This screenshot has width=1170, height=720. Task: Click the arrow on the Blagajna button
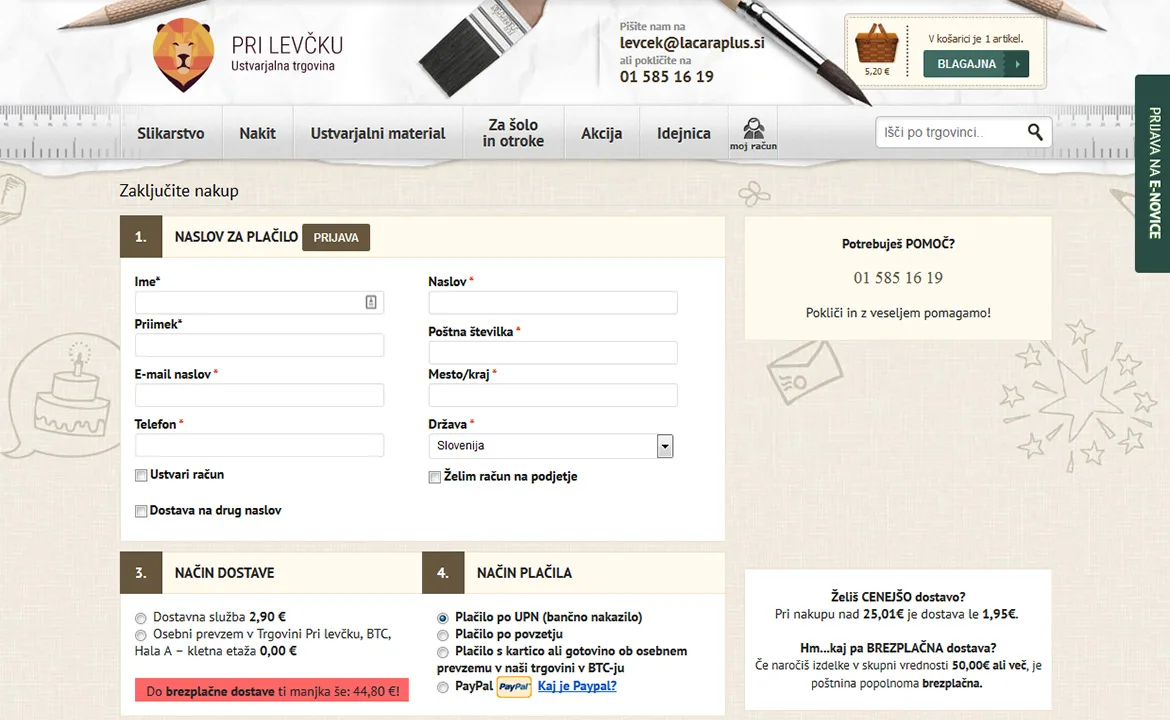coord(1017,64)
